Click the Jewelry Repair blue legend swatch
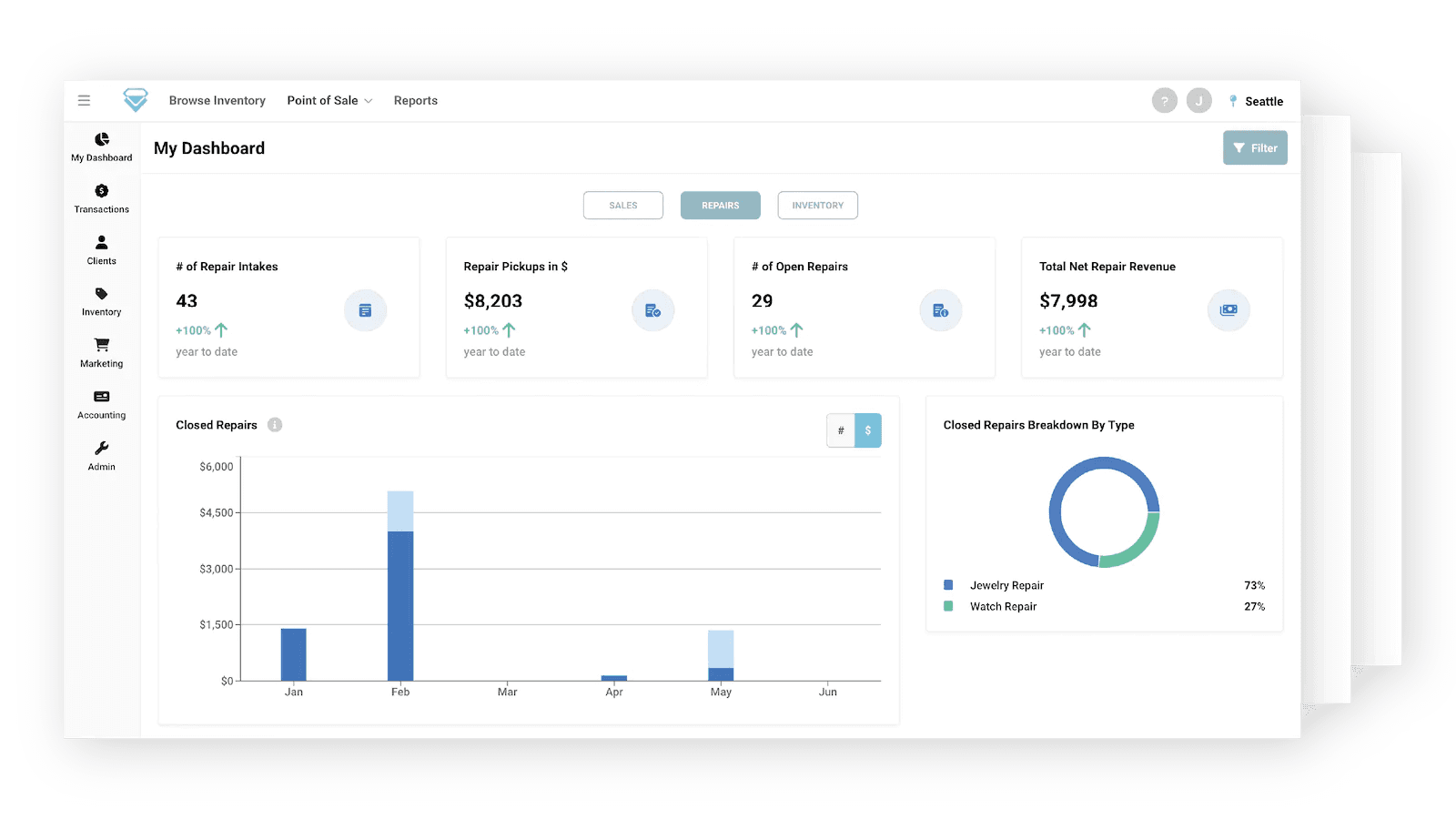The height and width of the screenshot is (819, 1456). point(948,585)
